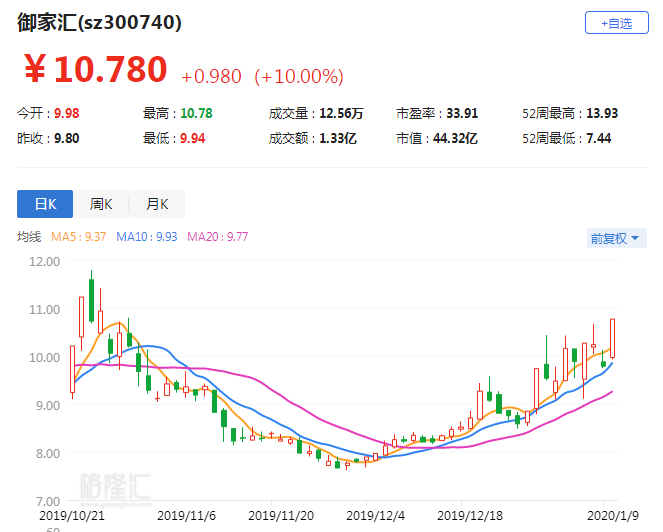Click 2019/12/4 date on x-axis

pos(375,516)
